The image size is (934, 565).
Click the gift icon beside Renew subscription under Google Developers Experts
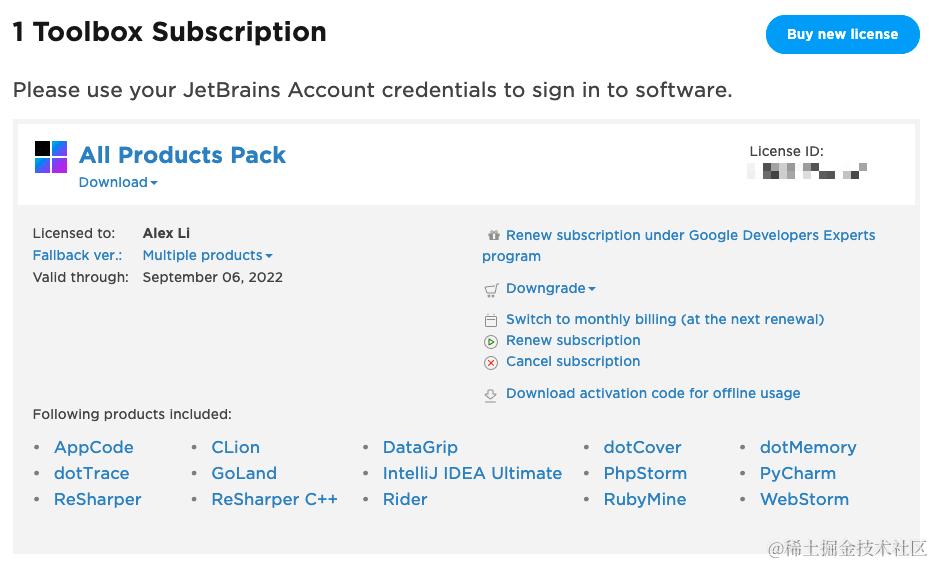point(493,235)
